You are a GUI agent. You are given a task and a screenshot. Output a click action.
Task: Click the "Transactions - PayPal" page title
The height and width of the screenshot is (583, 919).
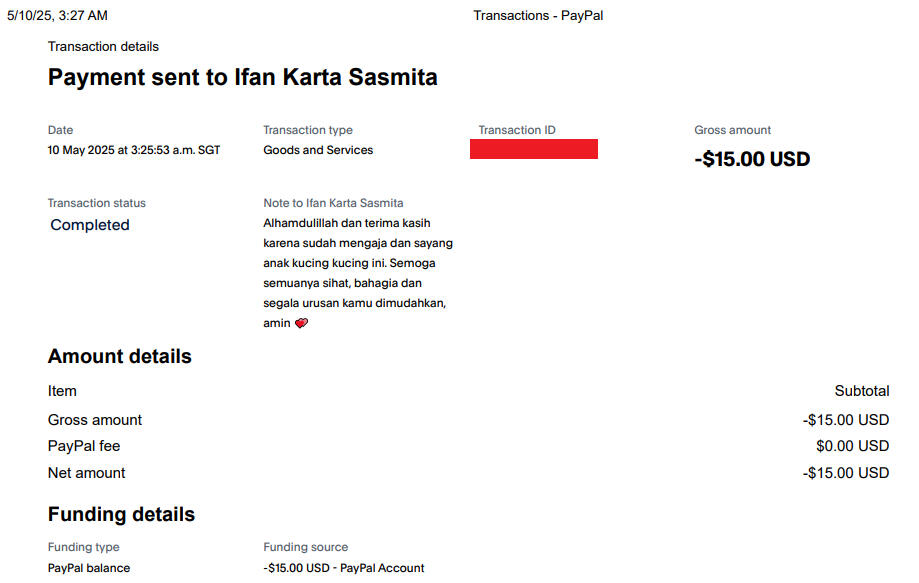538,15
